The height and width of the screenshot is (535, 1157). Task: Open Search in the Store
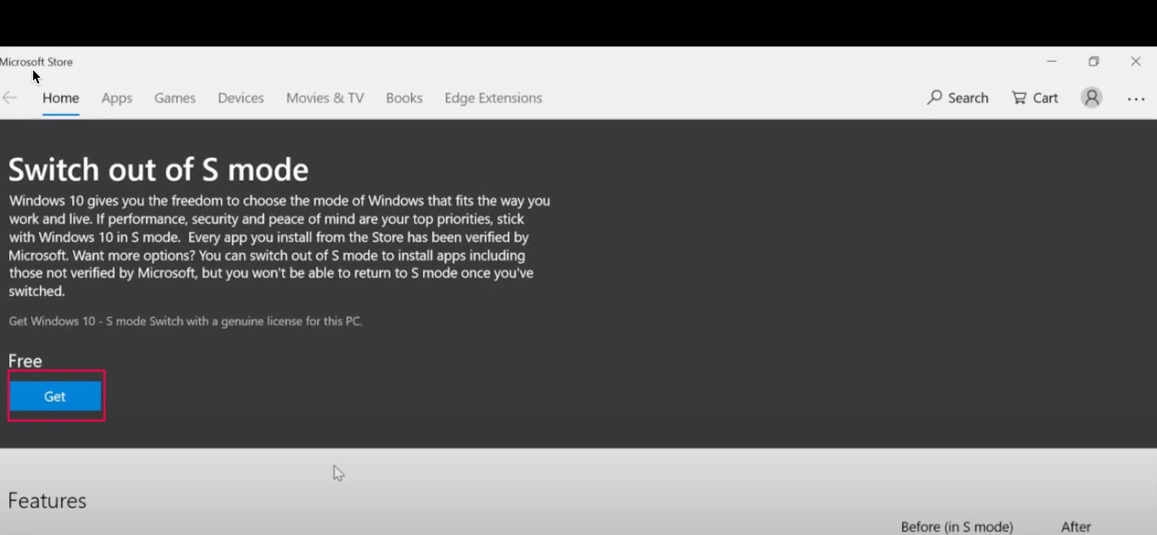[x=958, y=97]
